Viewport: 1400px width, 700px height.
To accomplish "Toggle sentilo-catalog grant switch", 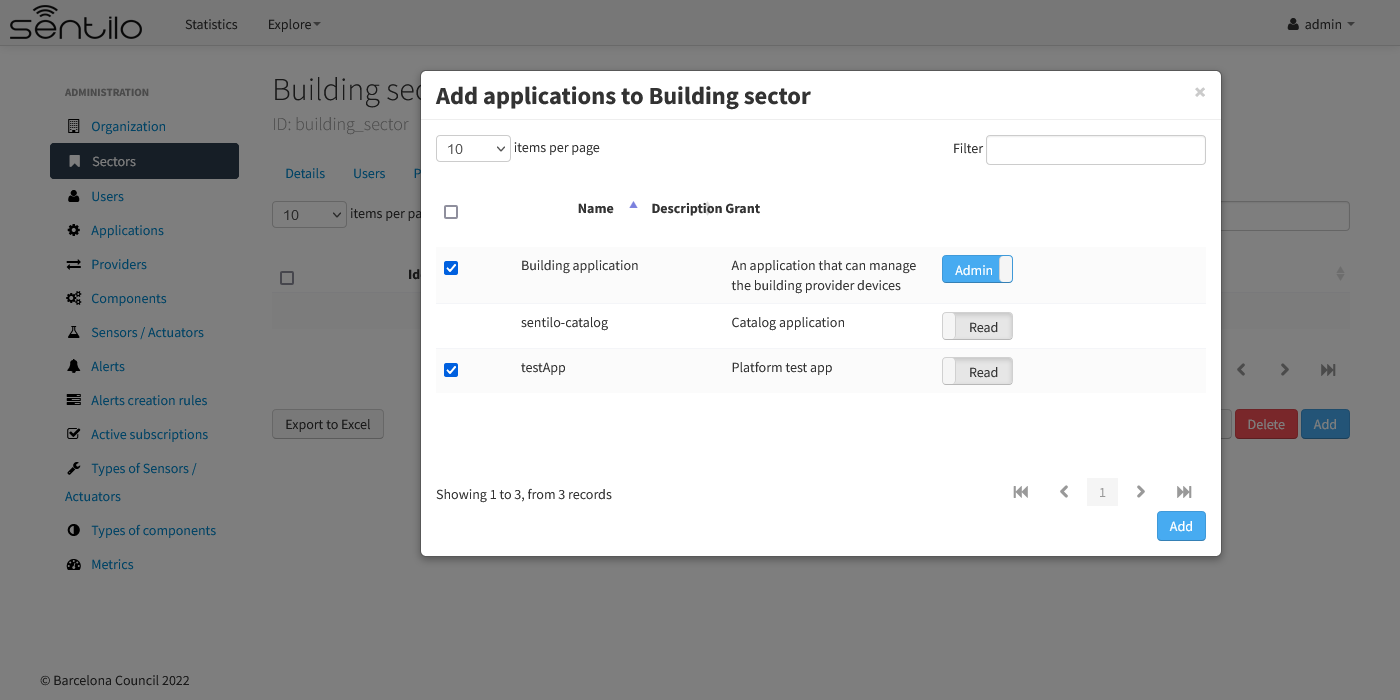I will [x=977, y=326].
